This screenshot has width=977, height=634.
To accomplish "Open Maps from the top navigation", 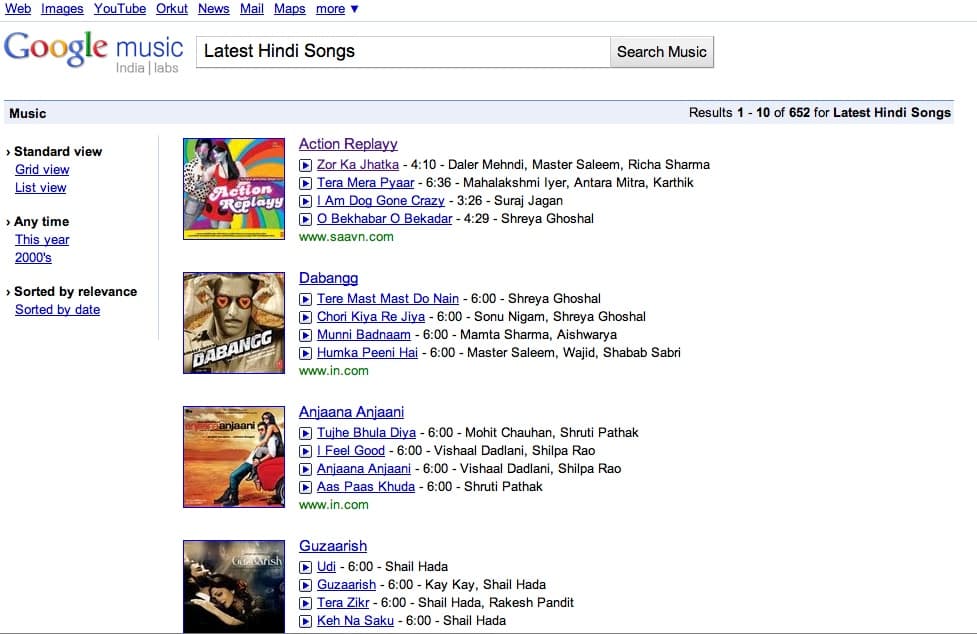I will [290, 9].
